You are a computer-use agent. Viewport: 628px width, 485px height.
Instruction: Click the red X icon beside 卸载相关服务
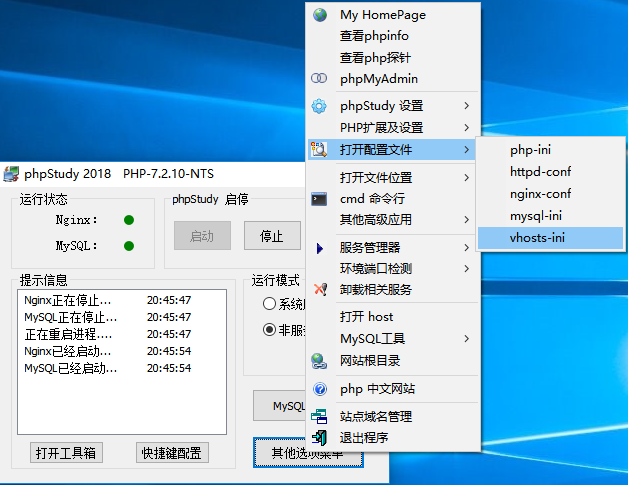click(x=320, y=289)
